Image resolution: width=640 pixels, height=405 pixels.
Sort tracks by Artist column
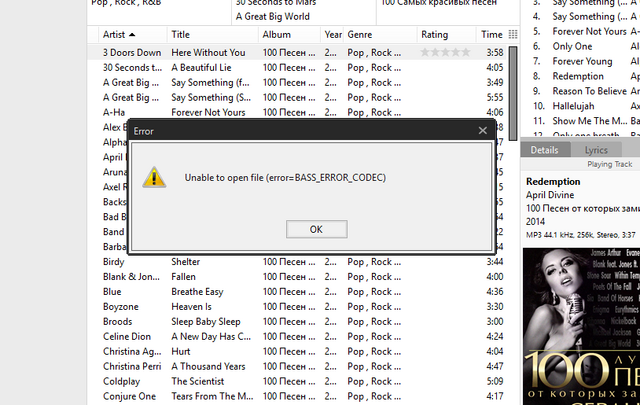click(x=133, y=34)
